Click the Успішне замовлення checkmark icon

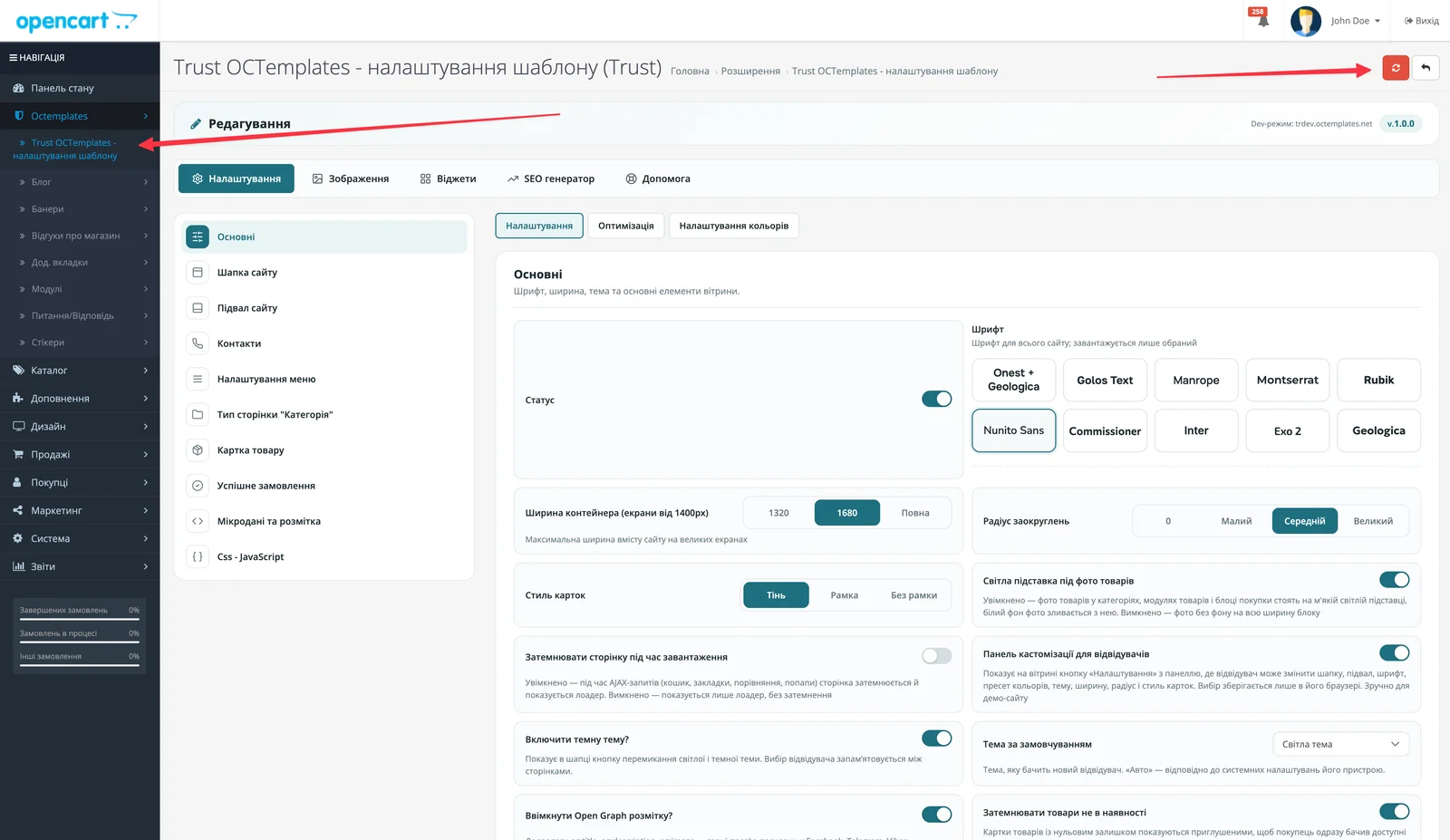198,486
